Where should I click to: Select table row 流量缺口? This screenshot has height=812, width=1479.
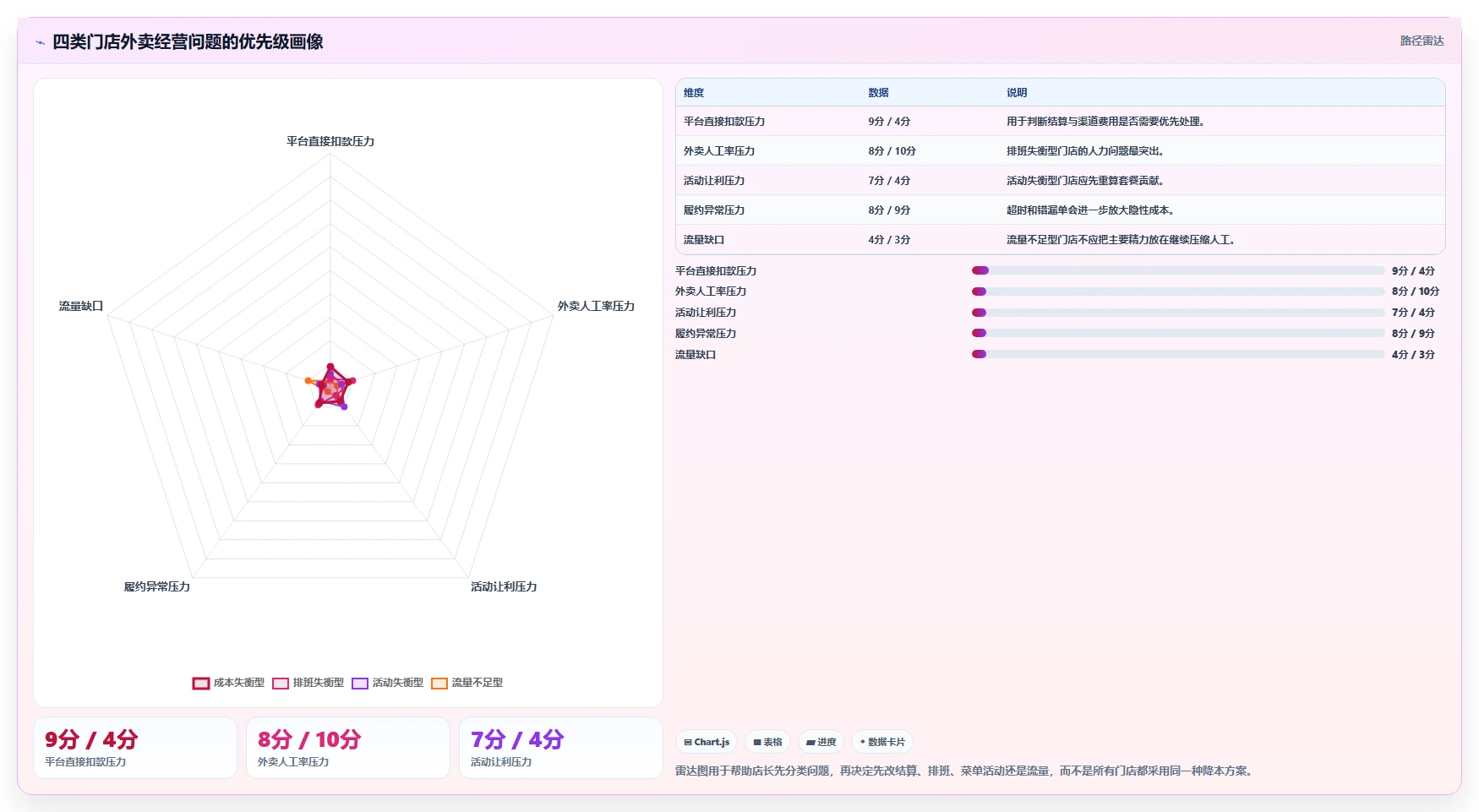[x=1061, y=240]
